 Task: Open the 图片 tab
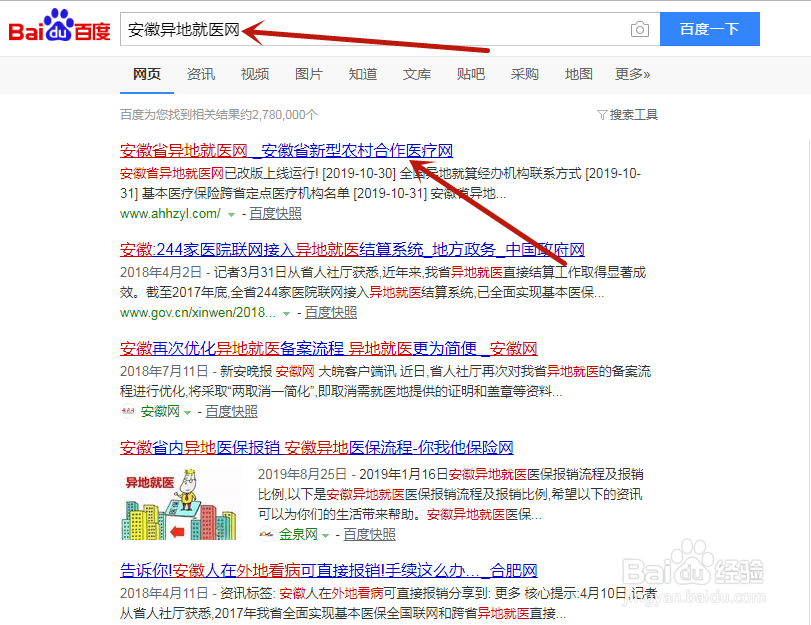(309, 74)
